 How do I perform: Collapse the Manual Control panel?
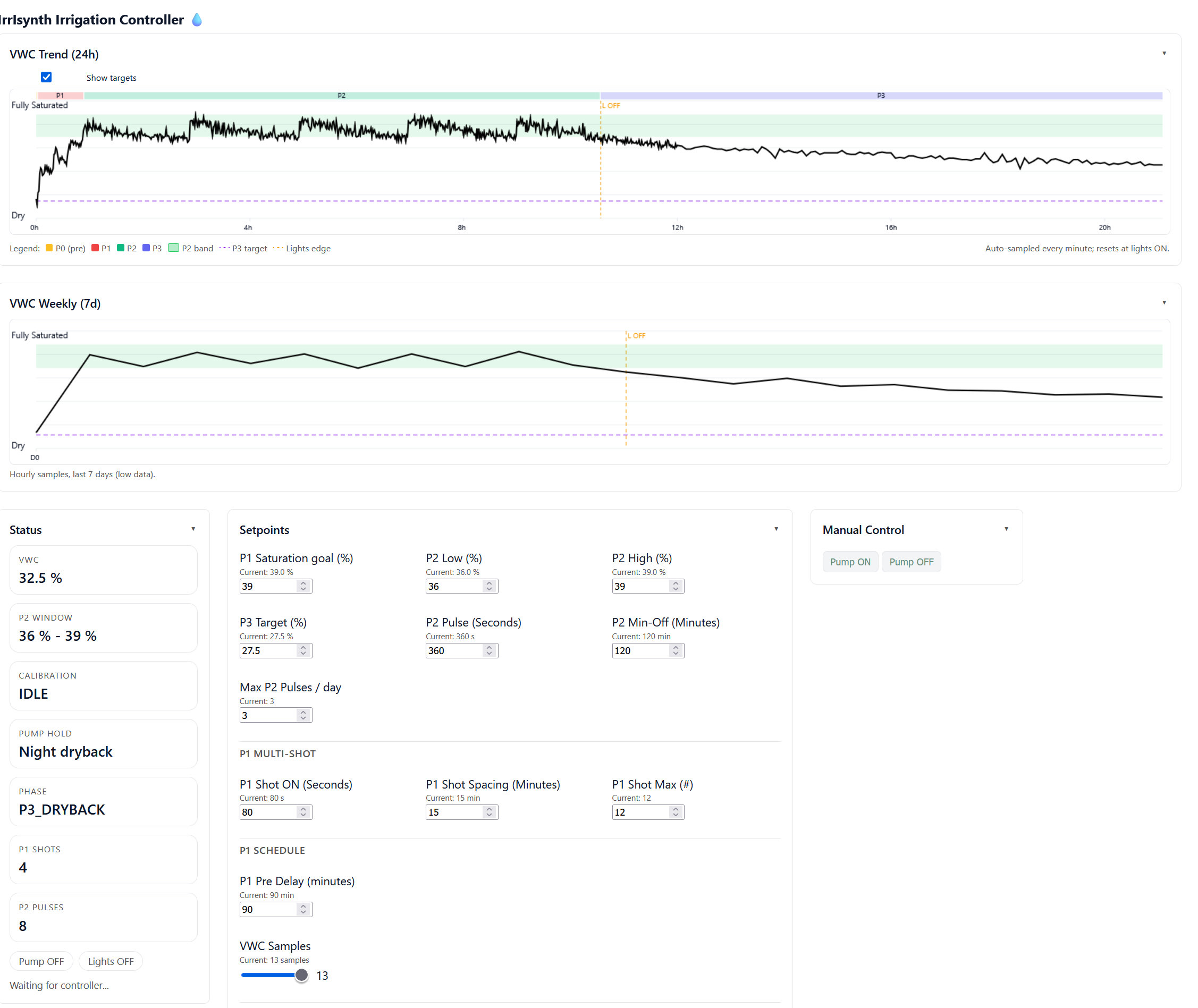(1006, 529)
